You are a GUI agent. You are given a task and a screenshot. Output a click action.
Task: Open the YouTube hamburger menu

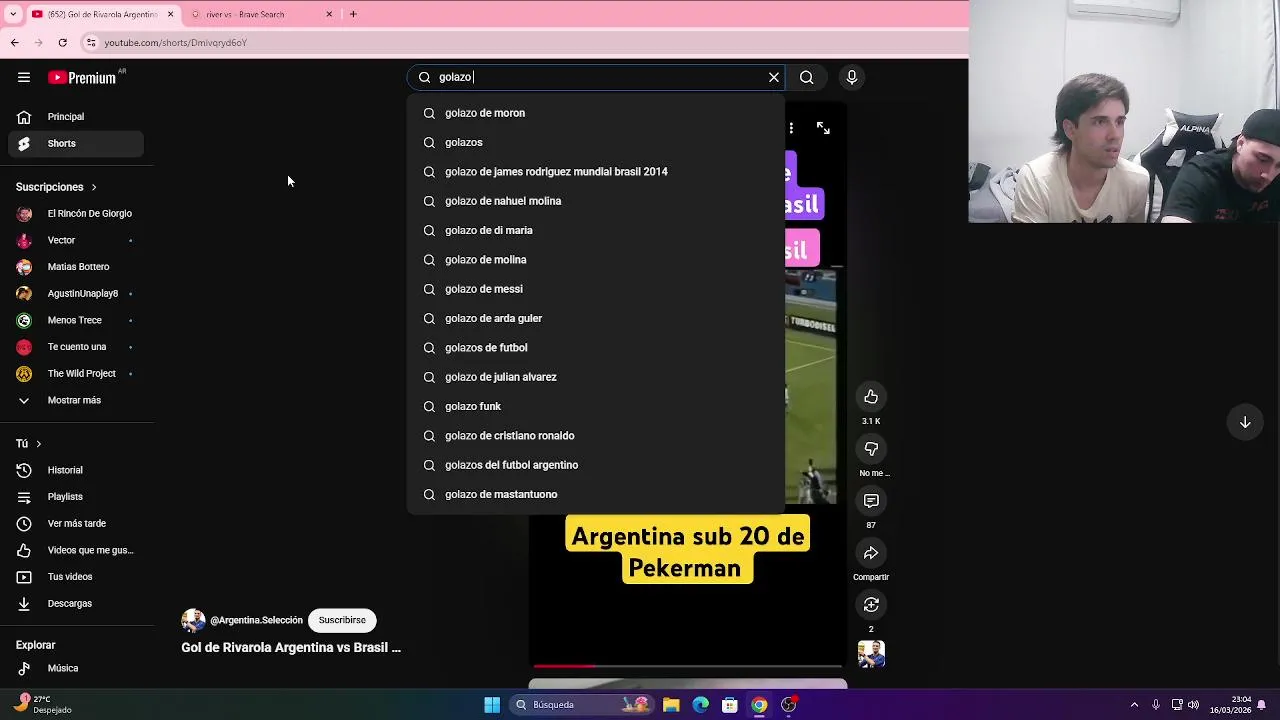coord(24,77)
